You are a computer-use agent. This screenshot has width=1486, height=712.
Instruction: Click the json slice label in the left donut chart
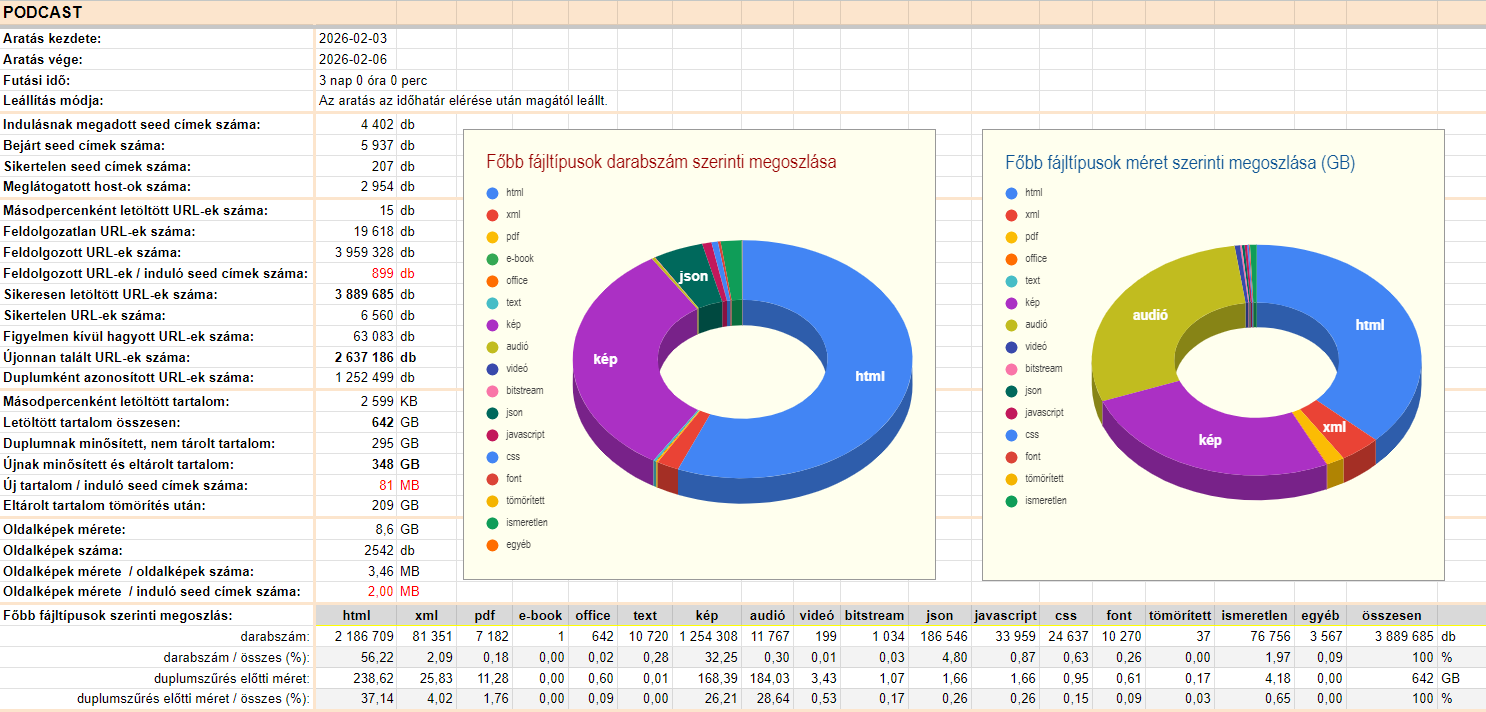tap(693, 276)
